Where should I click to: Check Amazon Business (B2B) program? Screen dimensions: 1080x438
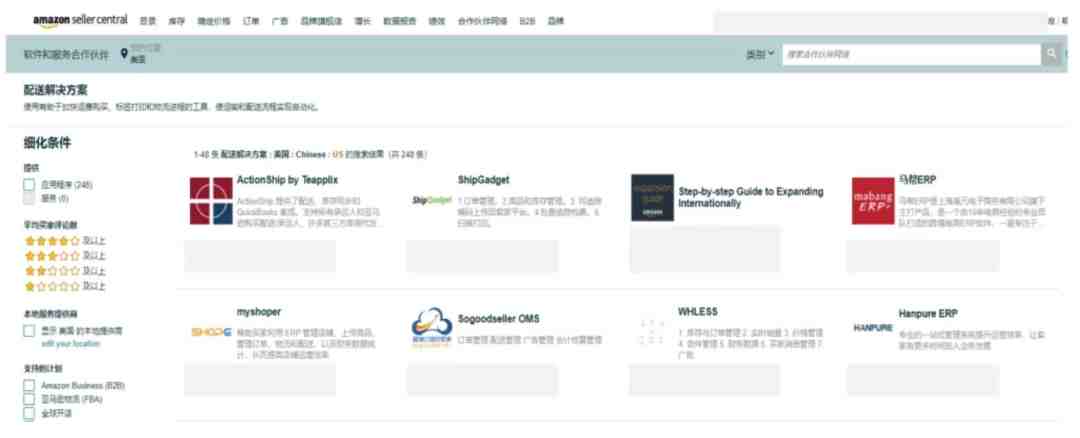pyautogui.click(x=29, y=385)
